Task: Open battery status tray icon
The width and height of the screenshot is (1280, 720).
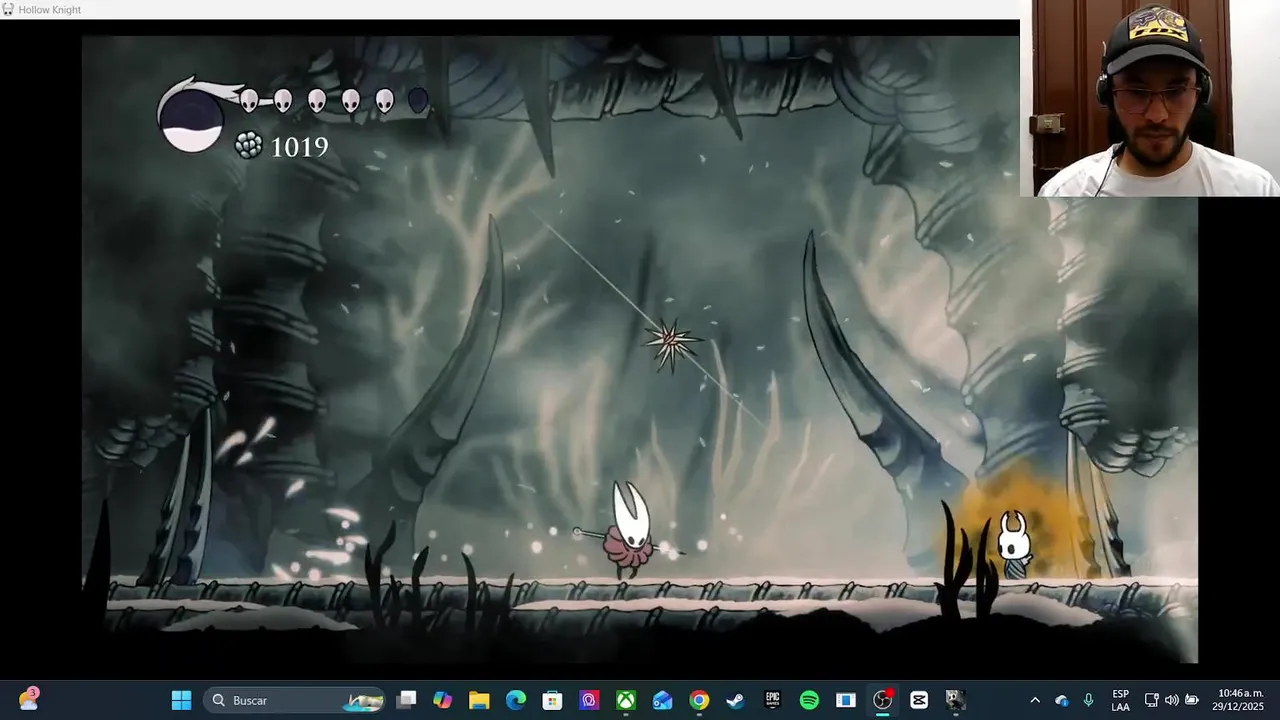Action: pos(1192,700)
